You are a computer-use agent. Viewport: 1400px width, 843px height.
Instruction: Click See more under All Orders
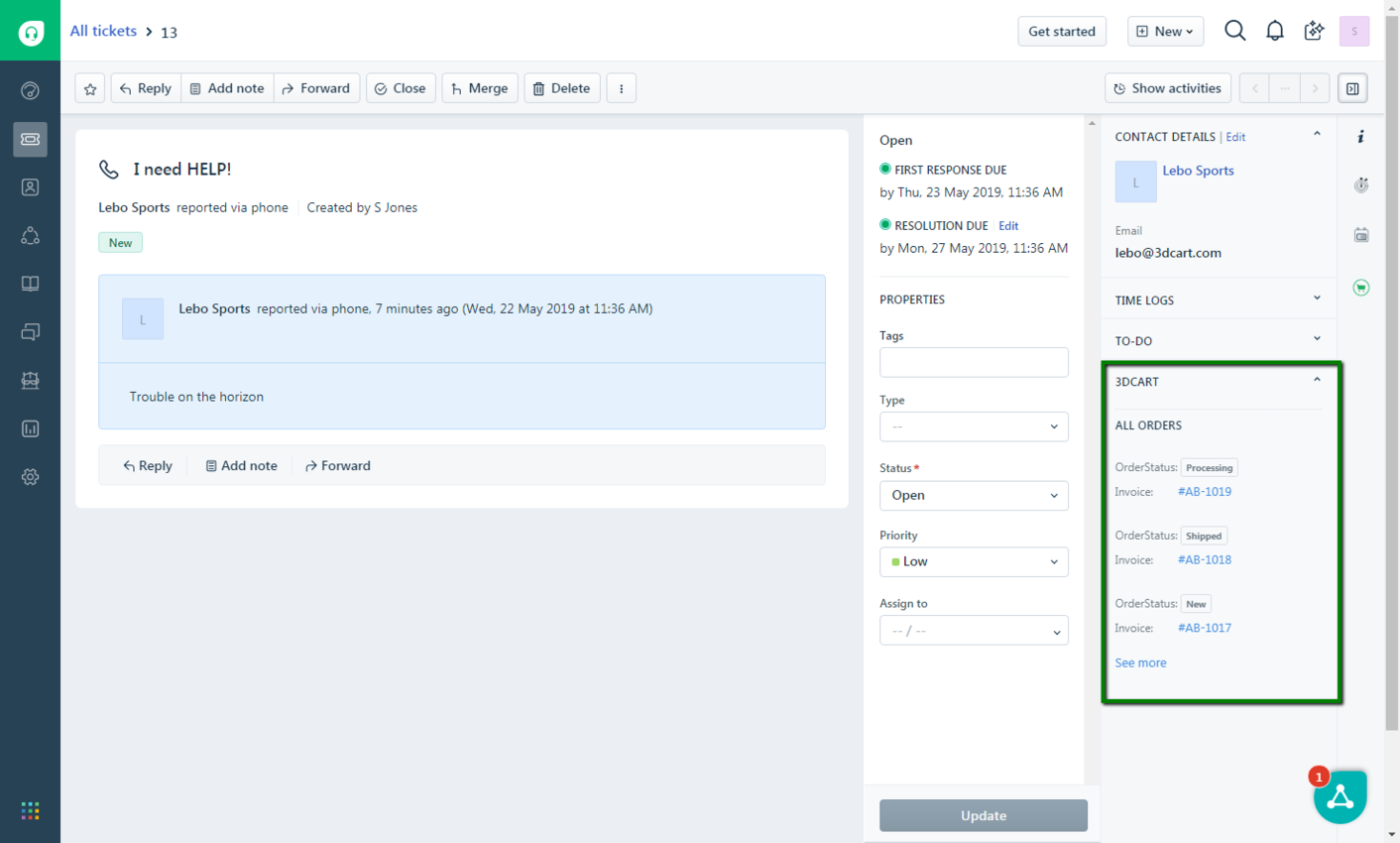coord(1140,662)
